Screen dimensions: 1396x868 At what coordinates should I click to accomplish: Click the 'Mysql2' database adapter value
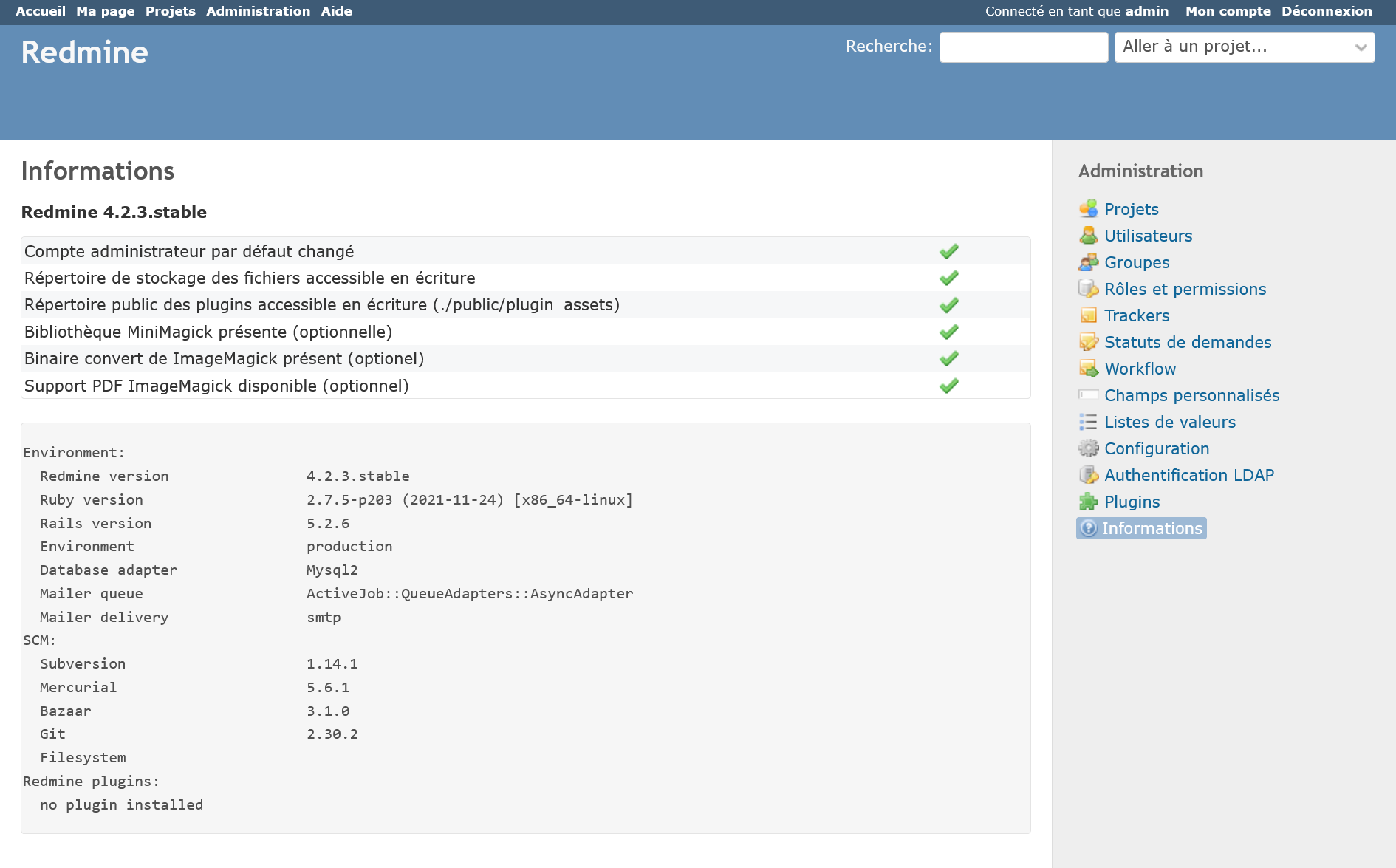[332, 570]
